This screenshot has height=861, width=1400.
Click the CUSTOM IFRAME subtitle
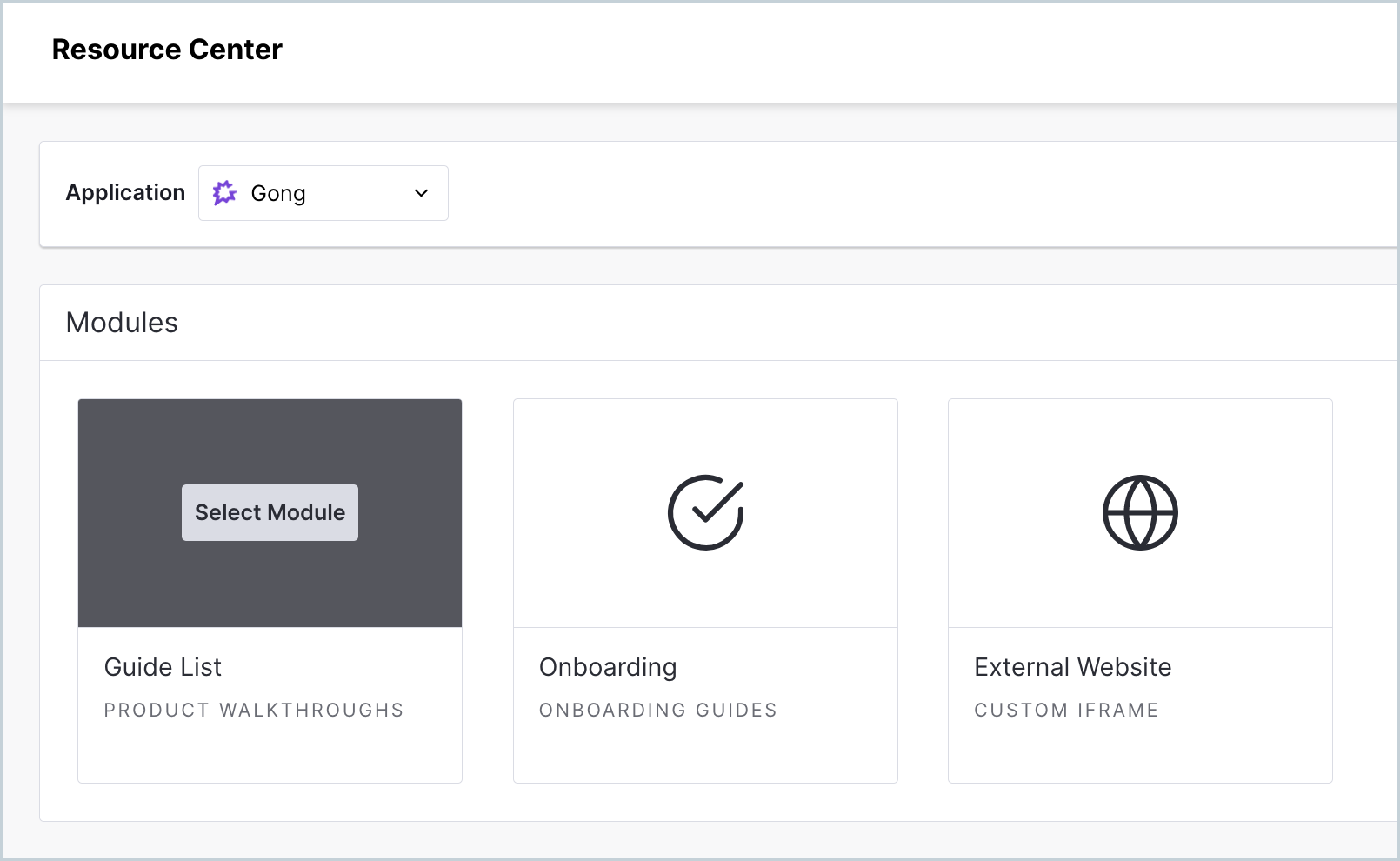[x=1066, y=710]
